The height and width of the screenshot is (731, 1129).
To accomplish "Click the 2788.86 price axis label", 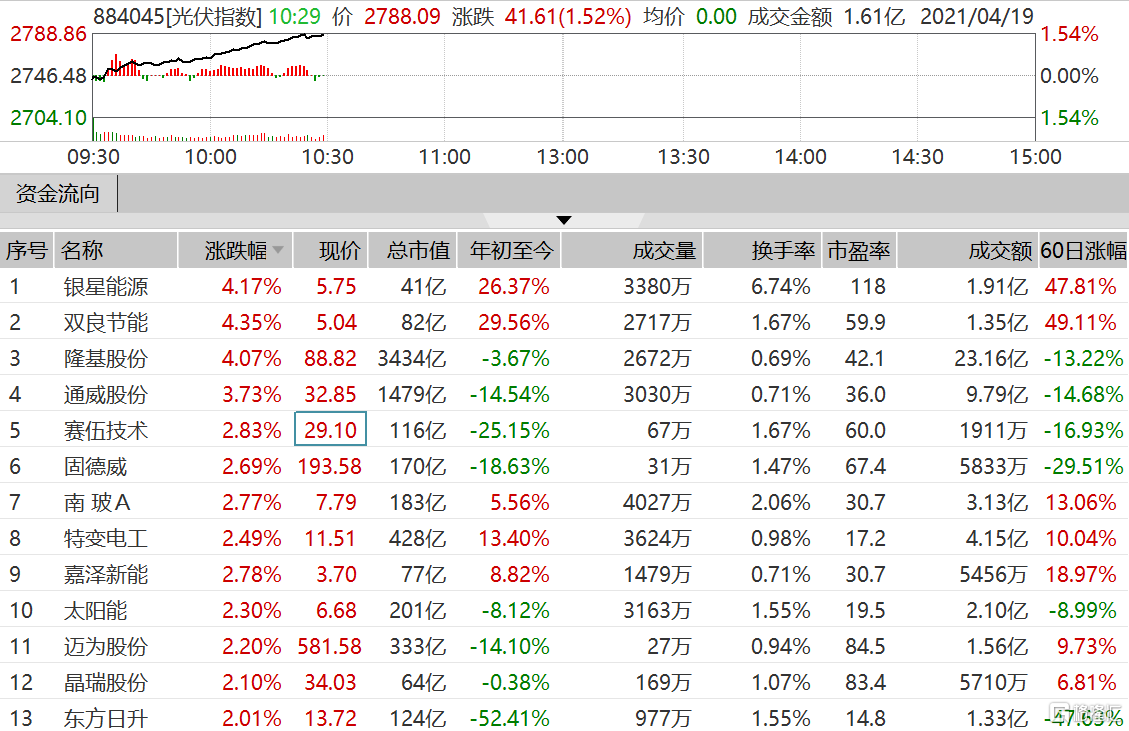I will pyautogui.click(x=48, y=34).
